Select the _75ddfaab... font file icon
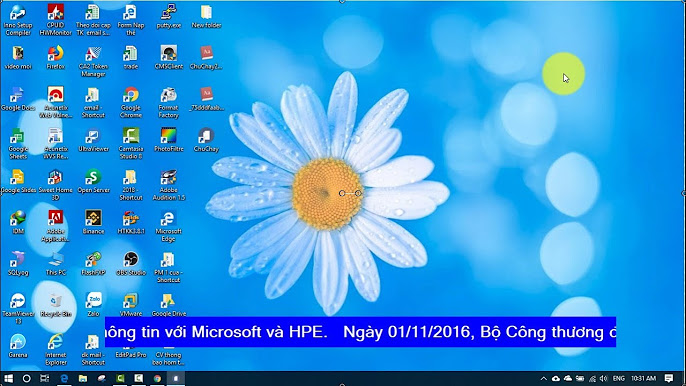 [206, 99]
